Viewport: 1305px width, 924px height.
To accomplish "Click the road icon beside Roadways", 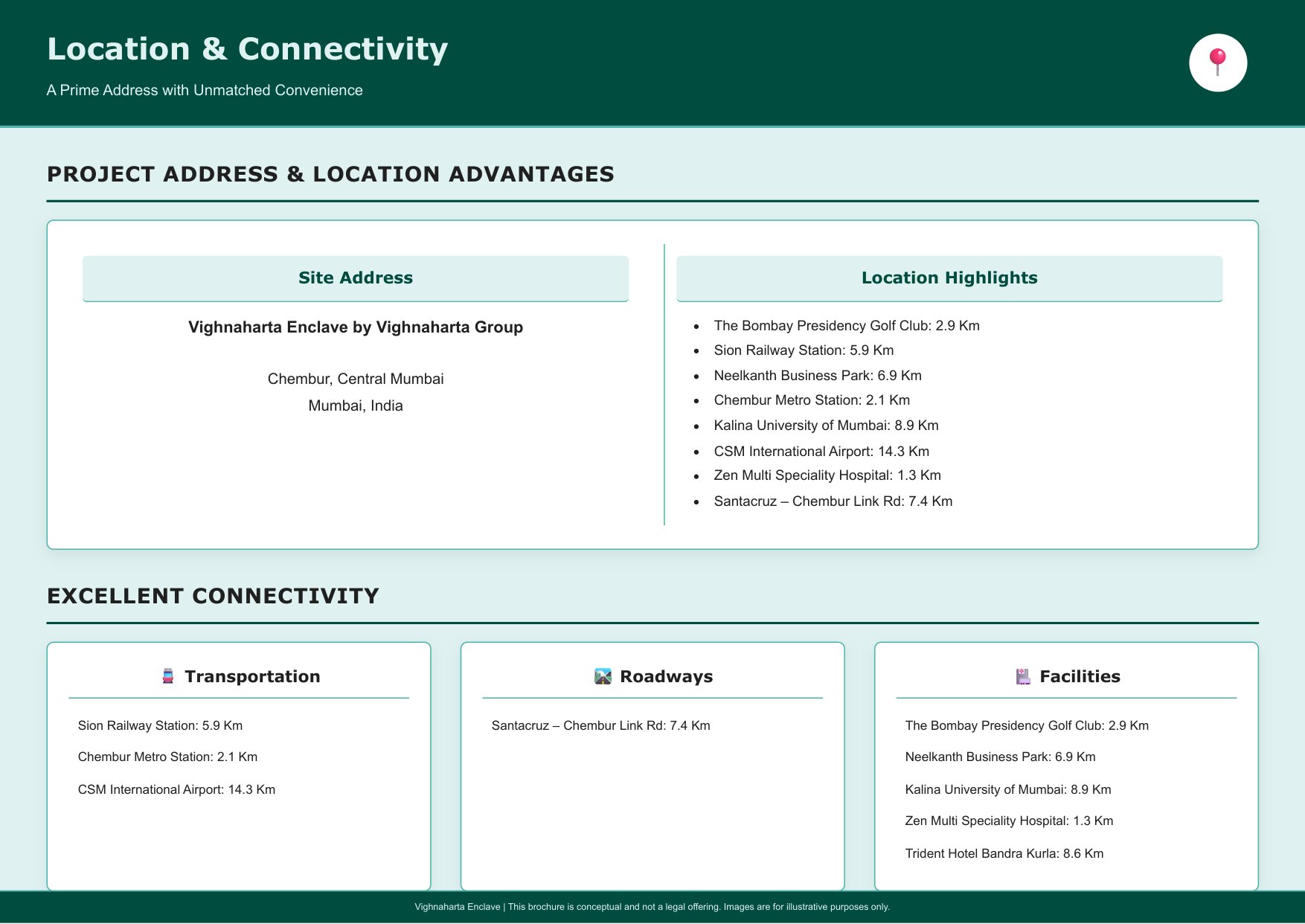I will point(603,676).
